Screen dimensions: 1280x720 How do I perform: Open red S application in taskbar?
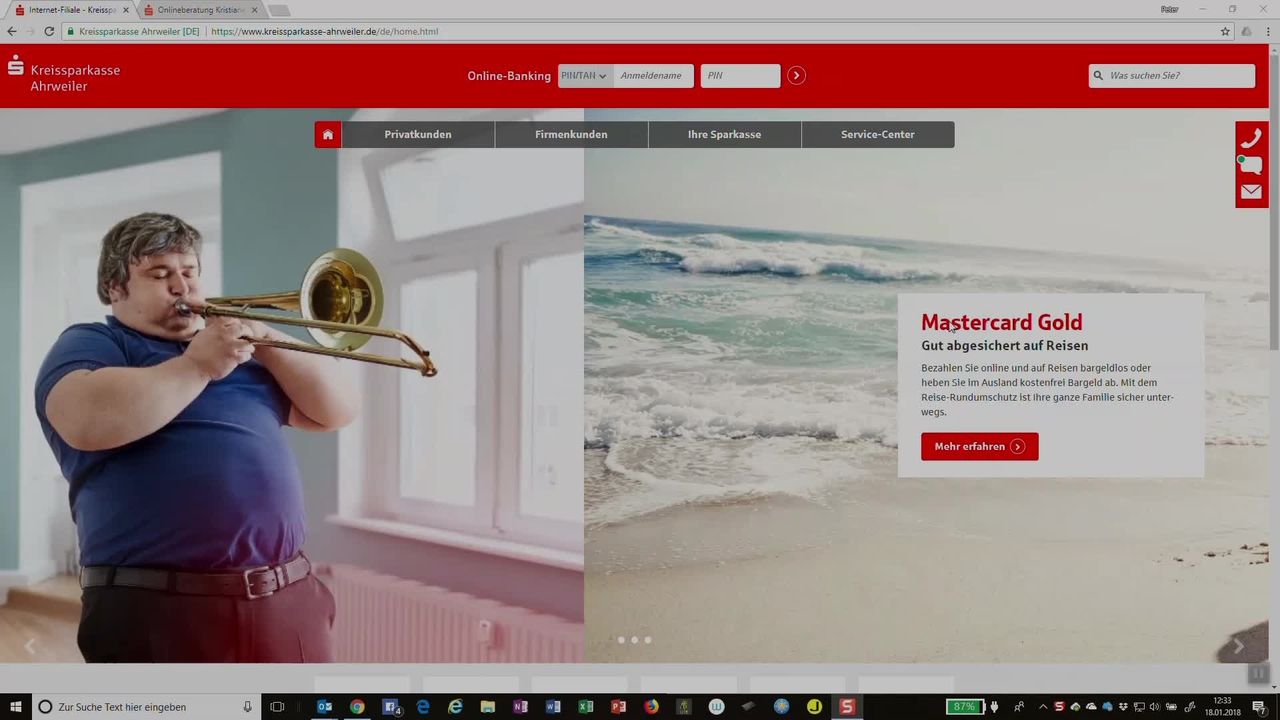(x=847, y=706)
